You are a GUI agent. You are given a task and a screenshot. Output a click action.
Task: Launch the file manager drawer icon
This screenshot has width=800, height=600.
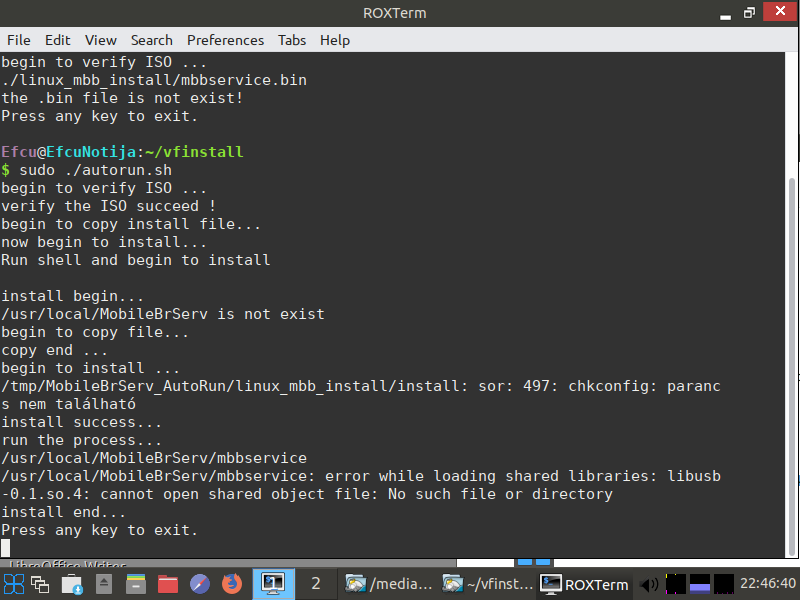click(x=136, y=584)
